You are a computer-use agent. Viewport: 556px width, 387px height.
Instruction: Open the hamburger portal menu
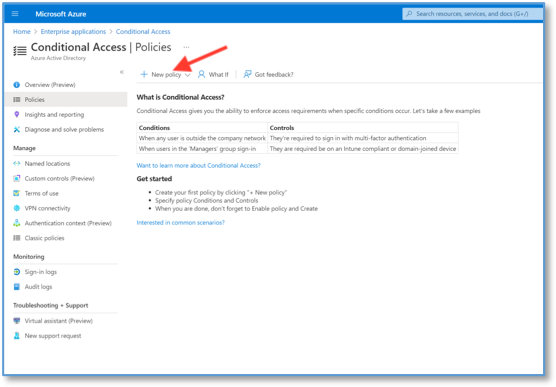click(15, 13)
